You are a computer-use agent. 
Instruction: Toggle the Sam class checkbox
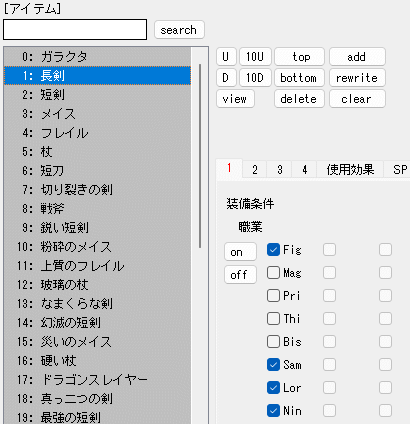[273, 365]
